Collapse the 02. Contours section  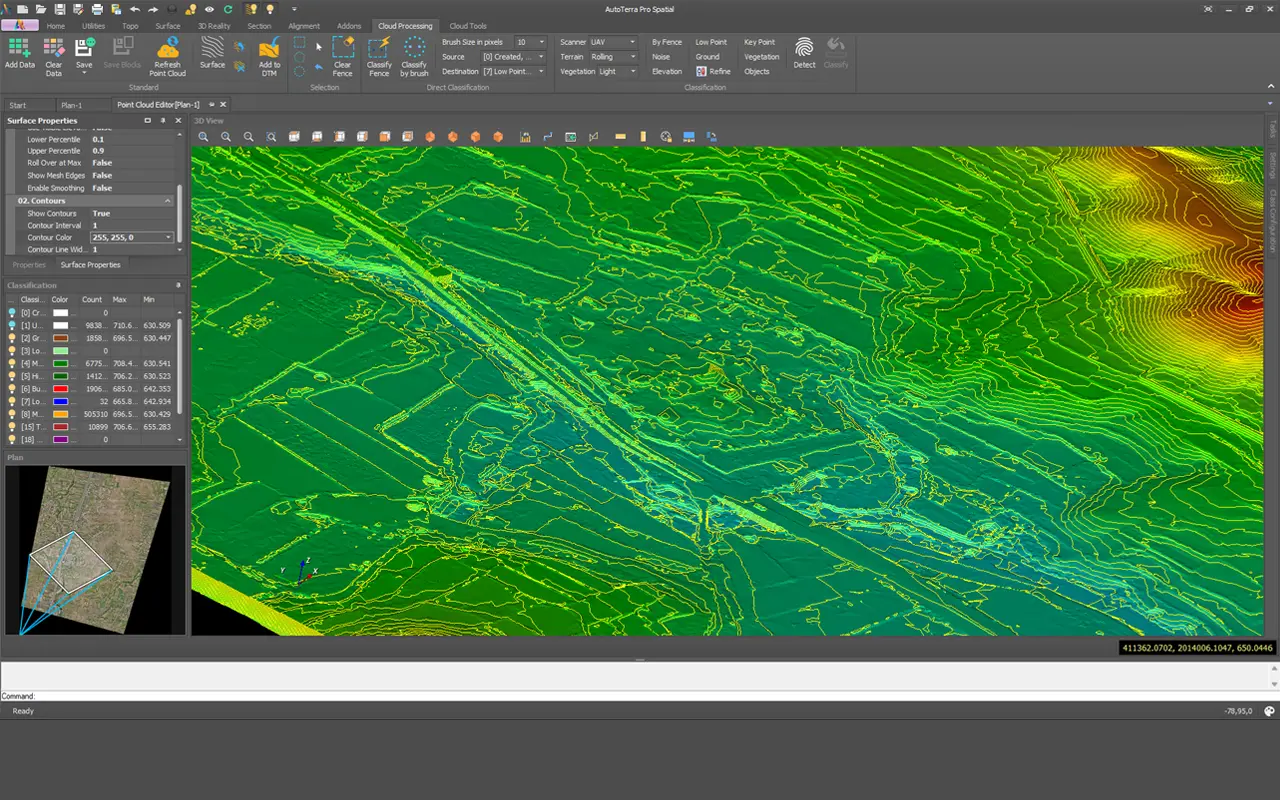coord(168,201)
